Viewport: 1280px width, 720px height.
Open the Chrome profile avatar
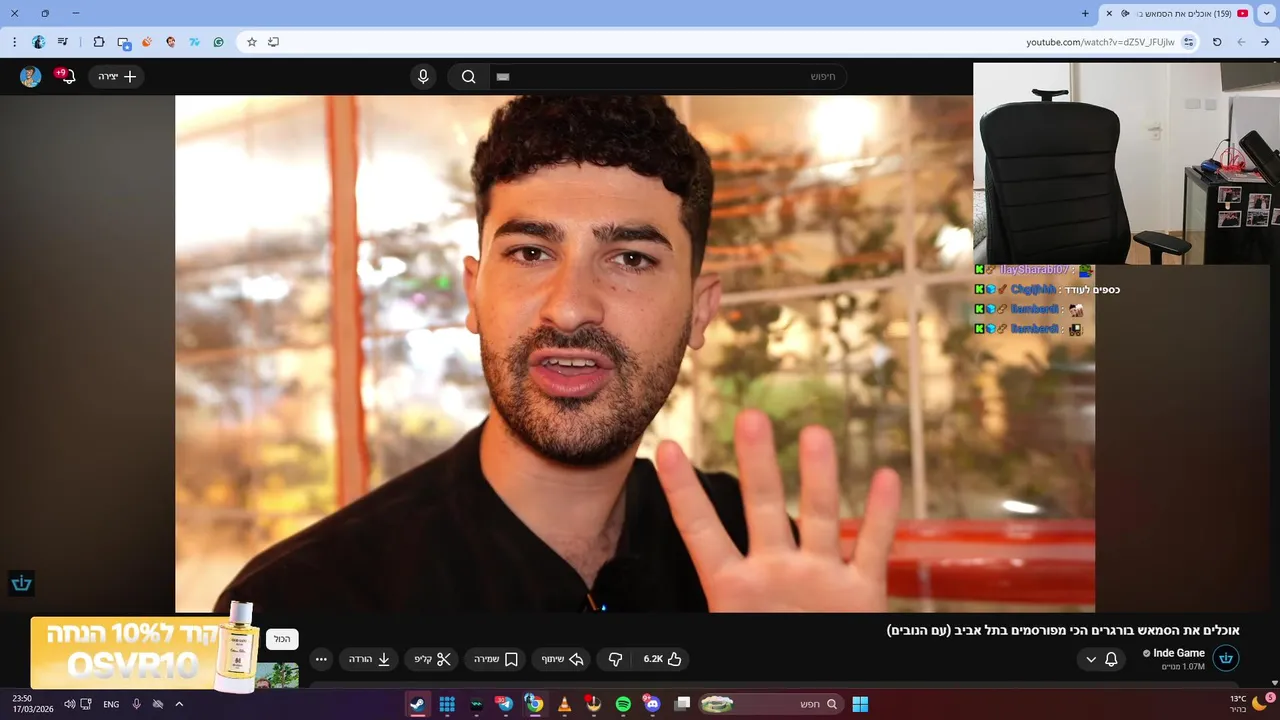[x=38, y=42]
